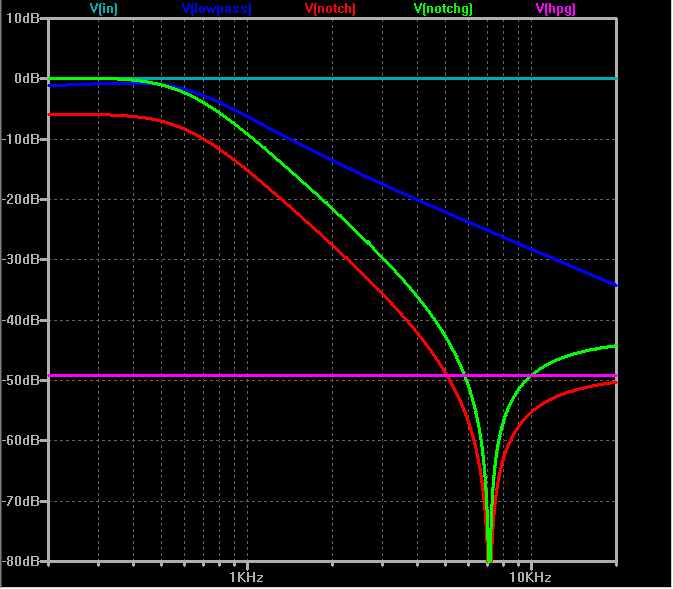This screenshot has width=674, height=589.
Task: Select the V(notchg) trace label
Action: [x=443, y=8]
